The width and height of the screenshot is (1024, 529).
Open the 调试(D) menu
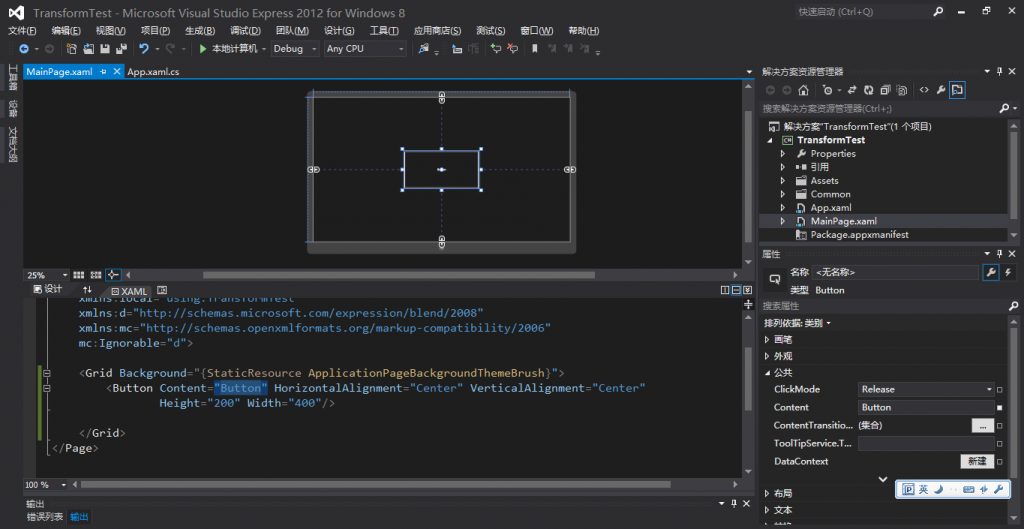245,31
